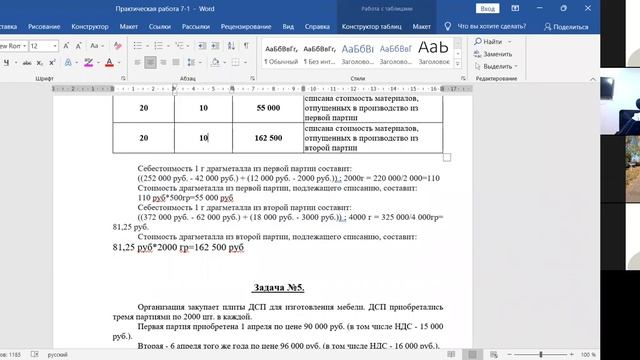
Task: Open the proofing check icon in status bar
Action: point(35,354)
